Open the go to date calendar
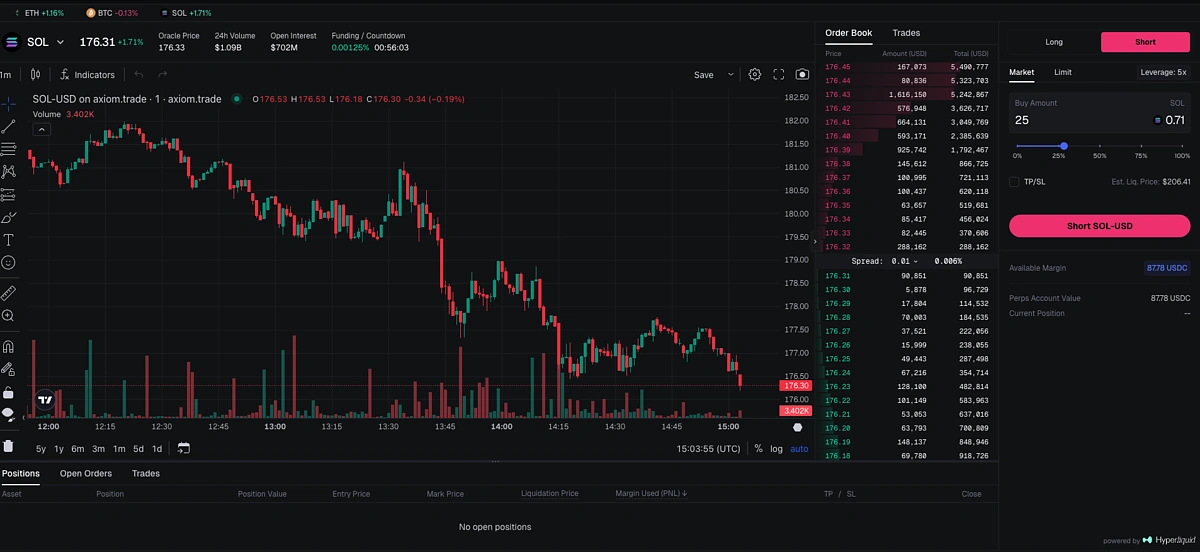 tap(184, 449)
